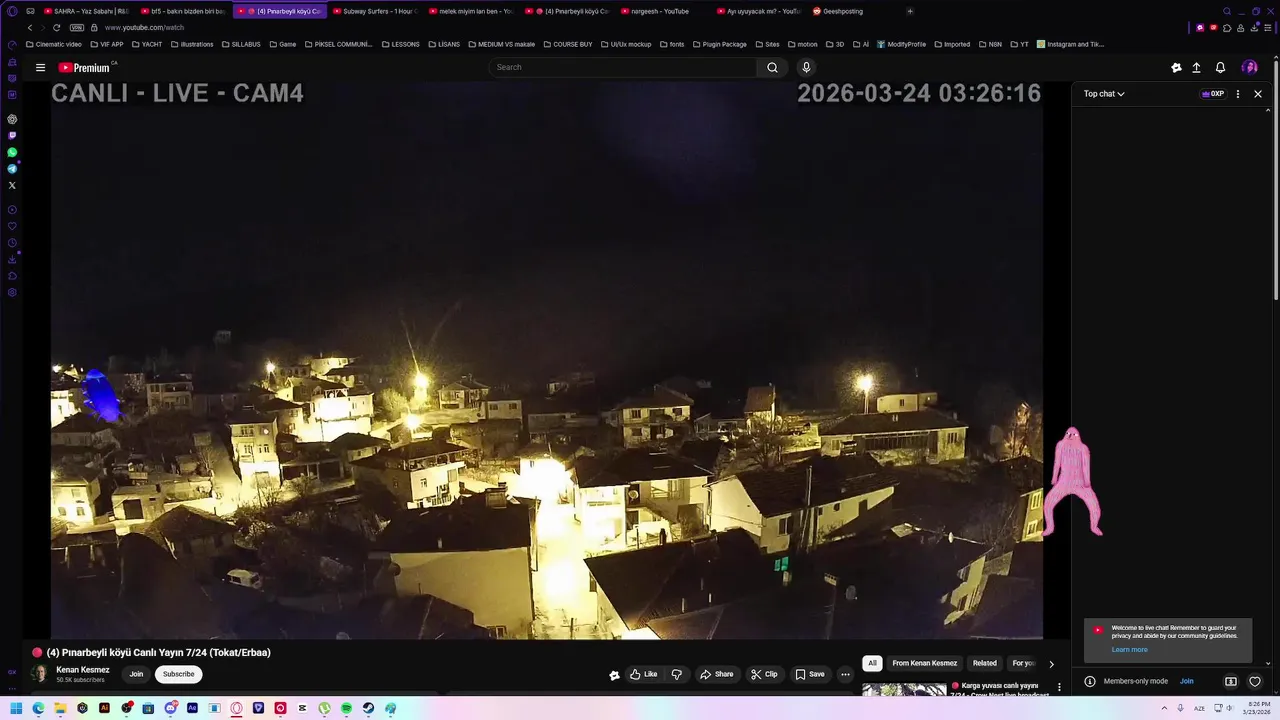The height and width of the screenshot is (720, 1280).
Task: Type in the YouTube search field
Action: coord(624,67)
